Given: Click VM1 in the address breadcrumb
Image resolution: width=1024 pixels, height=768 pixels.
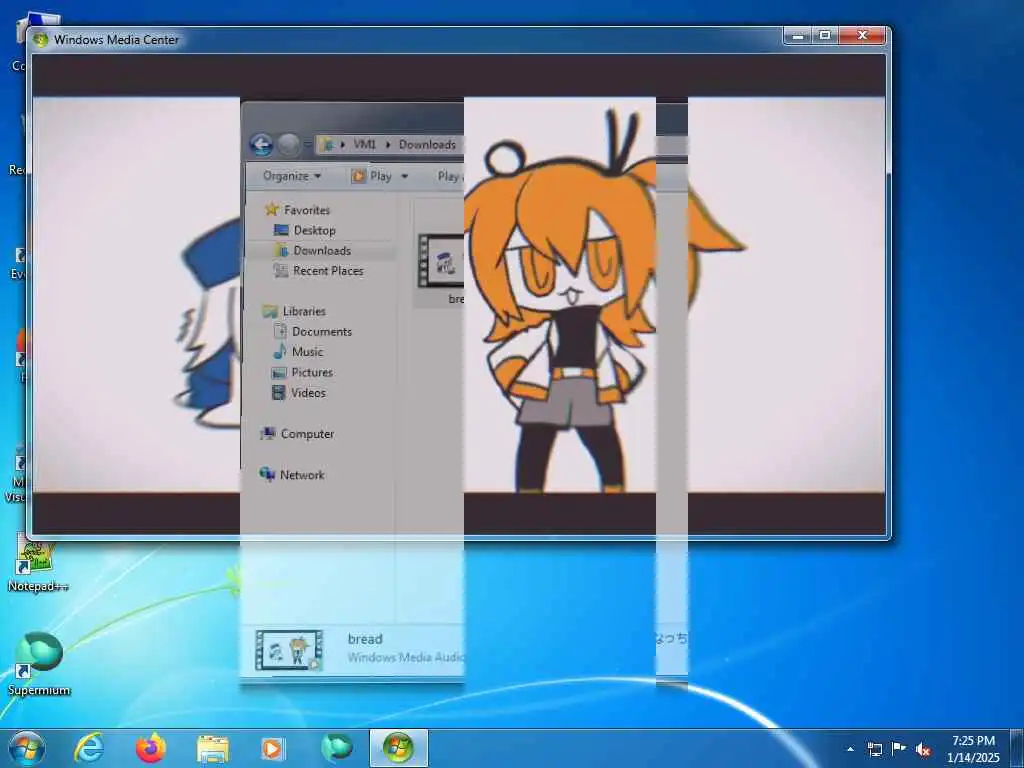Looking at the screenshot, I should 364,144.
